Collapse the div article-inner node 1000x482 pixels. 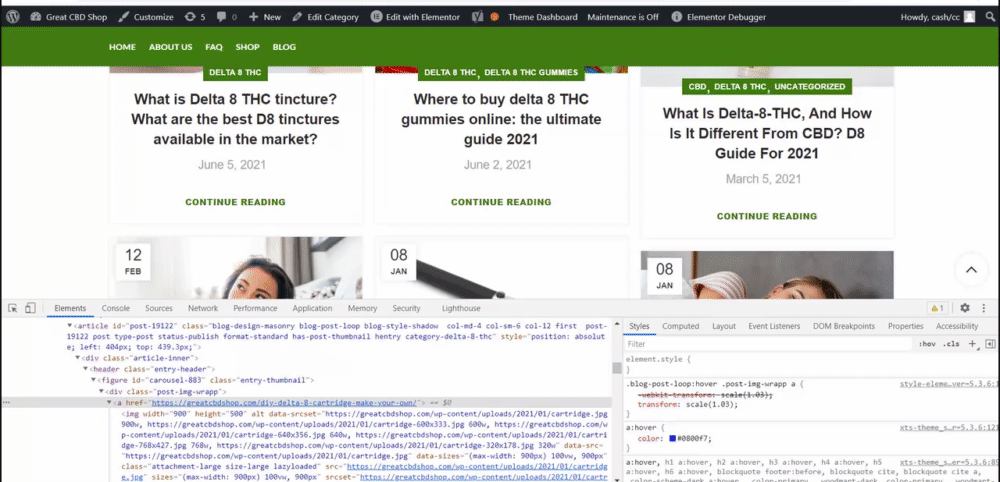77,358
